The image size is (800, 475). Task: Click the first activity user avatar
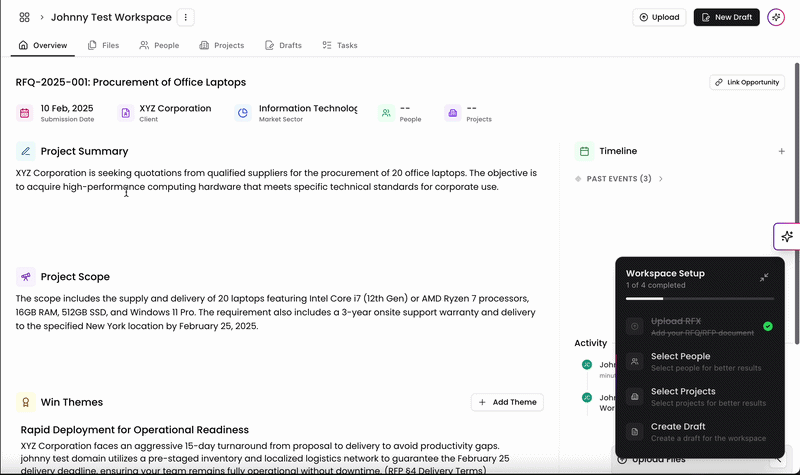coord(587,364)
